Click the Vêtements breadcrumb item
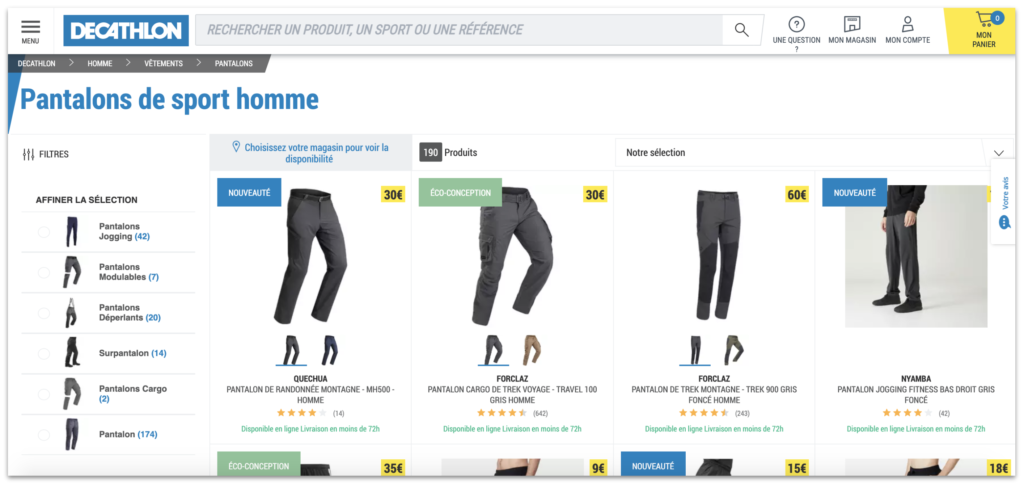Image resolution: width=1024 pixels, height=485 pixels. [x=163, y=63]
